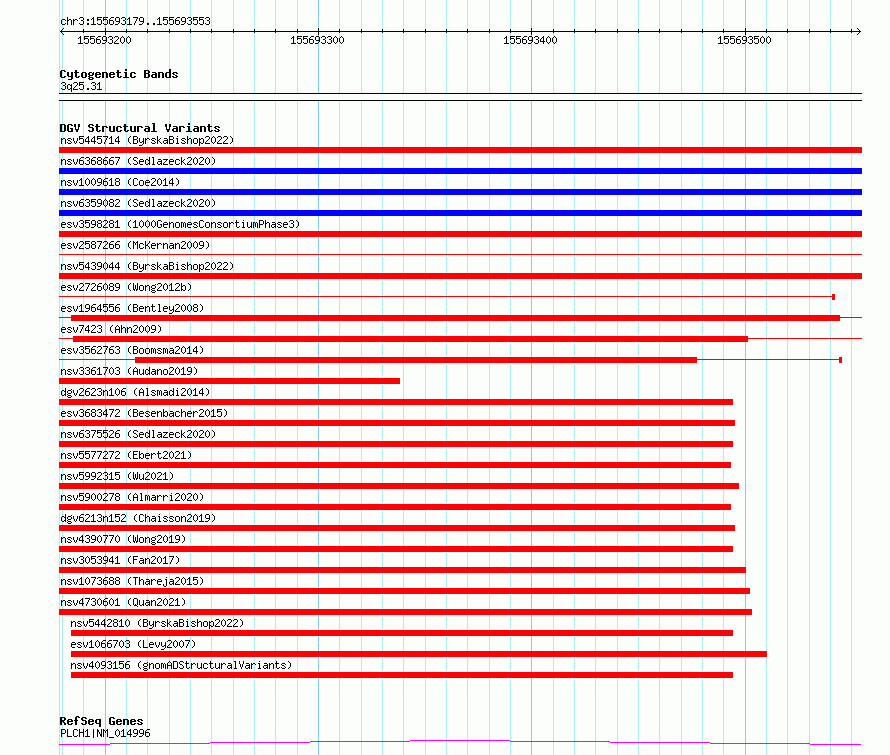This screenshot has width=890, height=755.
Task: Select esv2587266 (McKernan2009) label
Action: click(135, 245)
